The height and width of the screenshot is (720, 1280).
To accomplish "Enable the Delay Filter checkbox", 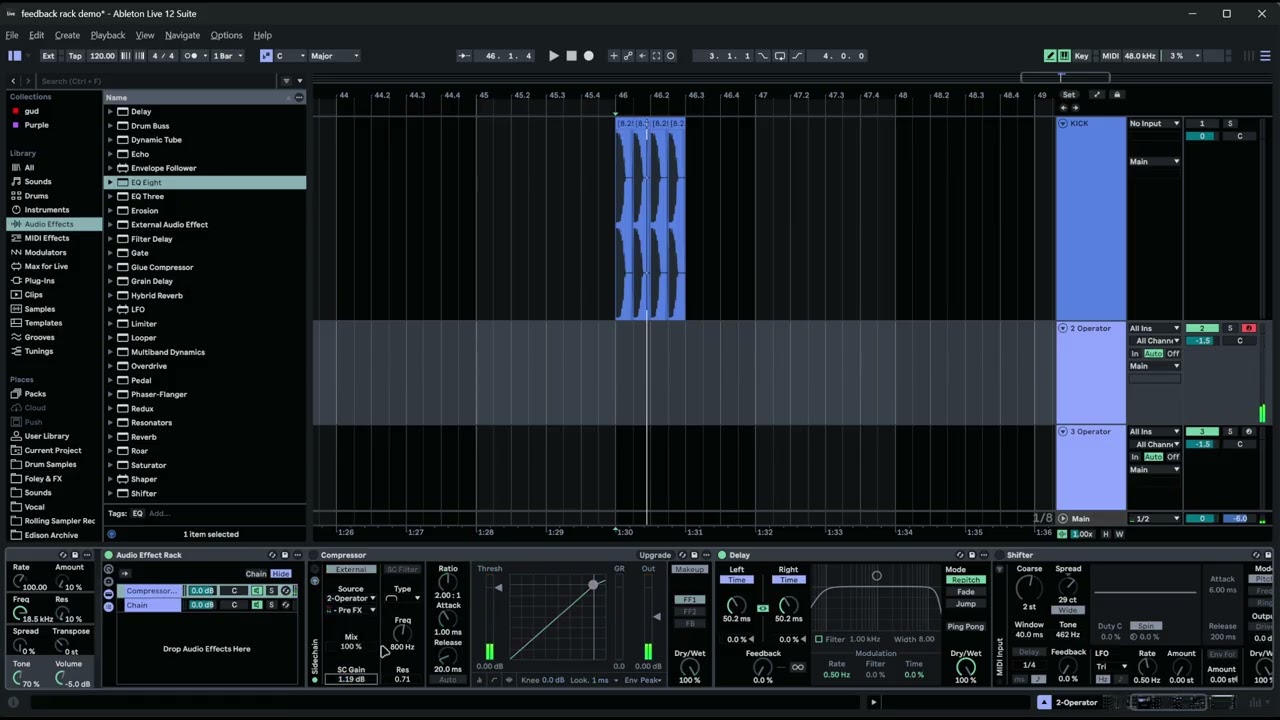I will pyautogui.click(x=819, y=639).
